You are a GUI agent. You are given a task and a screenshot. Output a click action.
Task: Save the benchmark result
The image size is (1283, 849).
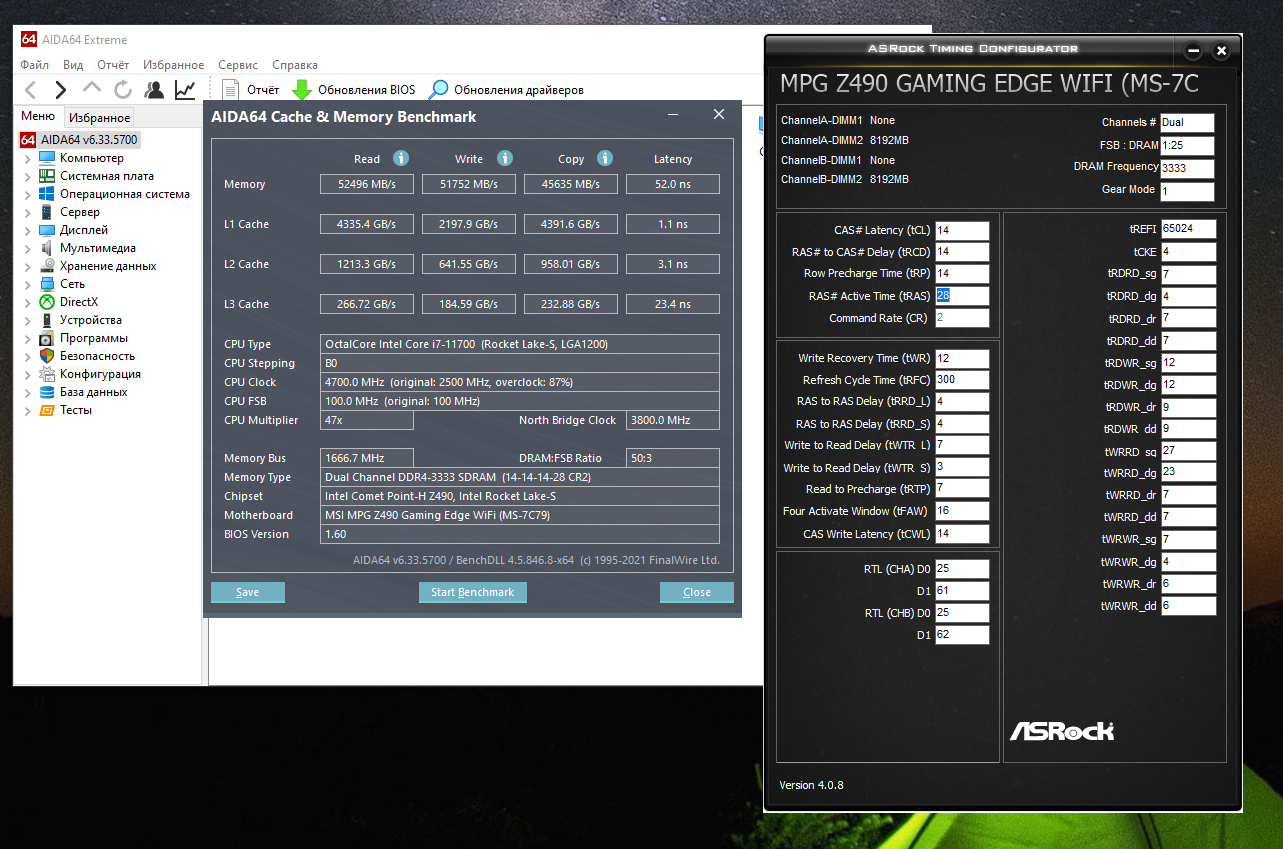pos(248,592)
